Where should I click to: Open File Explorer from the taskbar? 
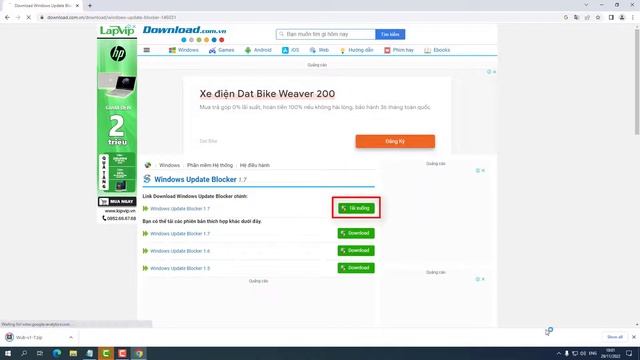click(x=73, y=353)
